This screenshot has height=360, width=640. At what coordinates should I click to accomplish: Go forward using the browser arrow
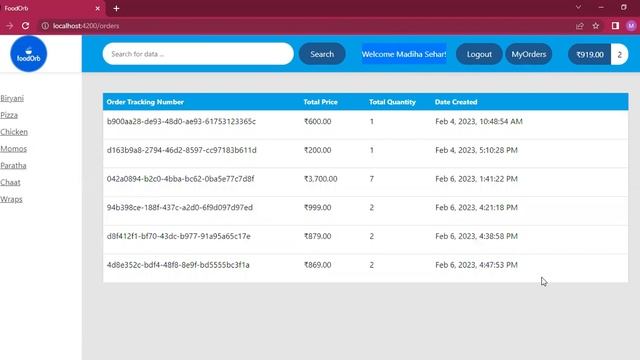(9, 26)
